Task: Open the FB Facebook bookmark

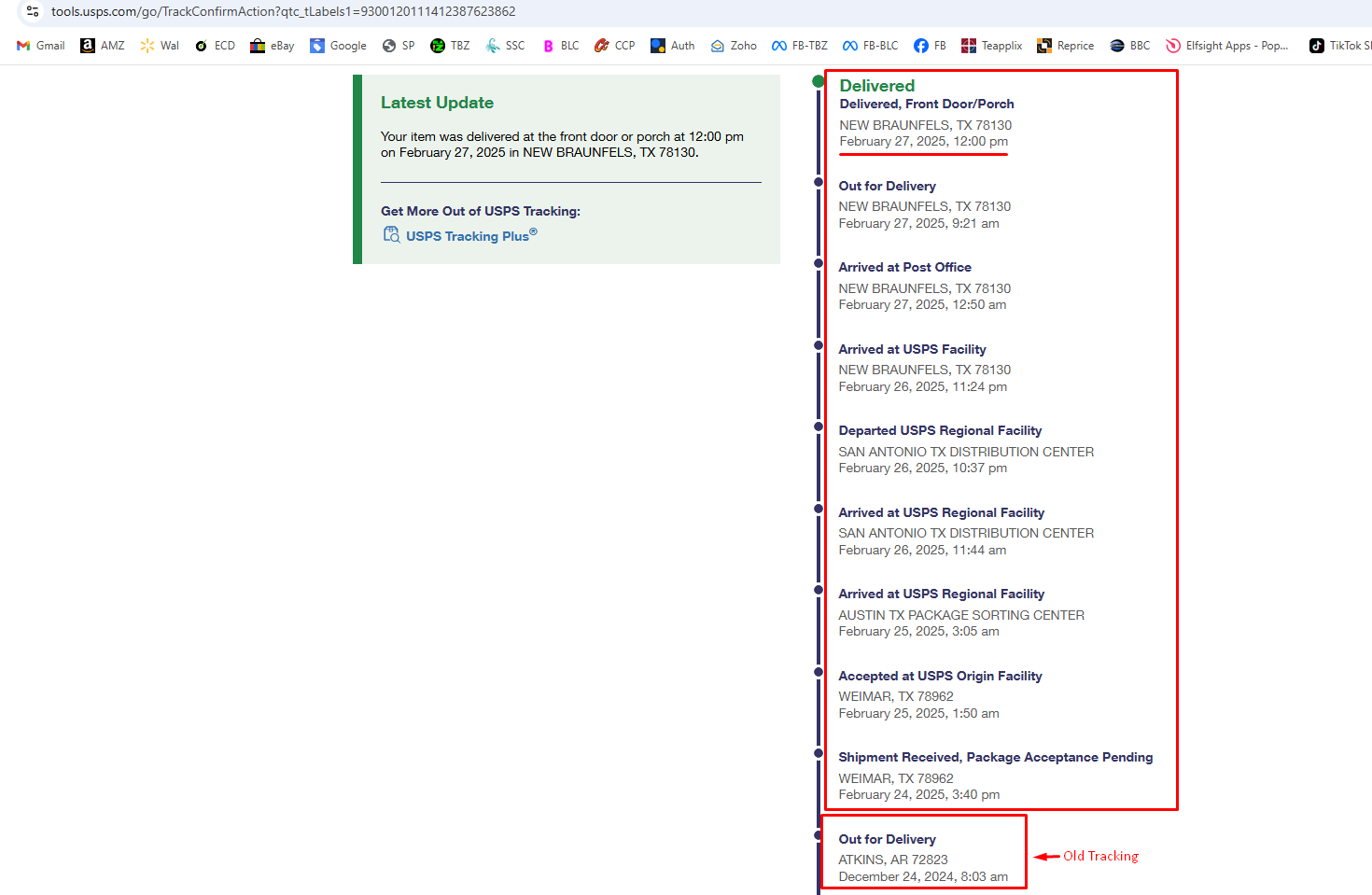Action: point(930,46)
